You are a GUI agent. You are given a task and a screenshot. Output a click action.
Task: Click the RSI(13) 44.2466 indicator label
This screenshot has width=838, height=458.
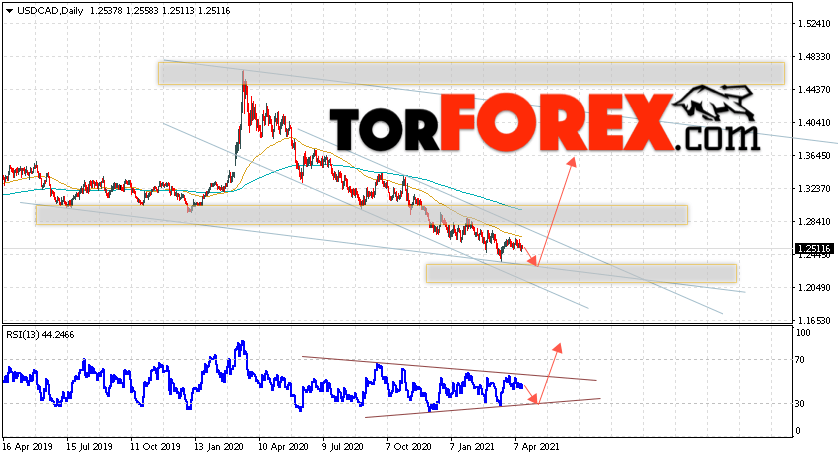[41, 335]
